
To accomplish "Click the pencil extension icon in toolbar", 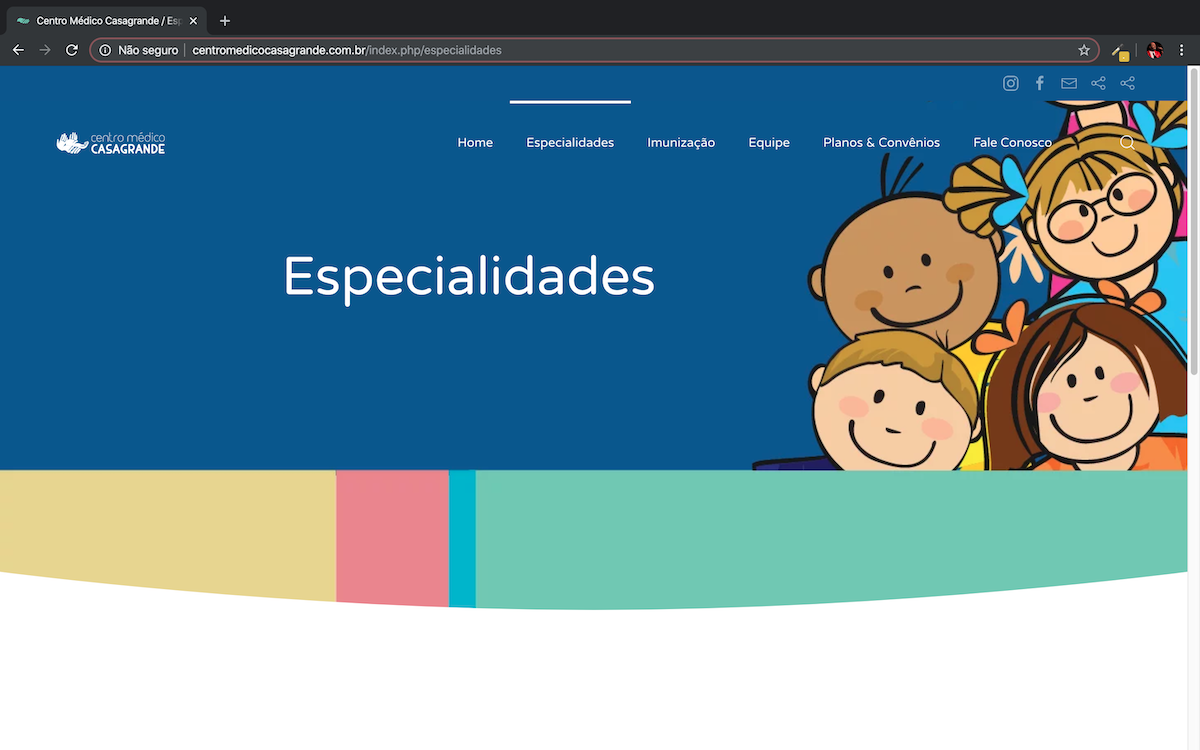I will click(x=1121, y=52).
